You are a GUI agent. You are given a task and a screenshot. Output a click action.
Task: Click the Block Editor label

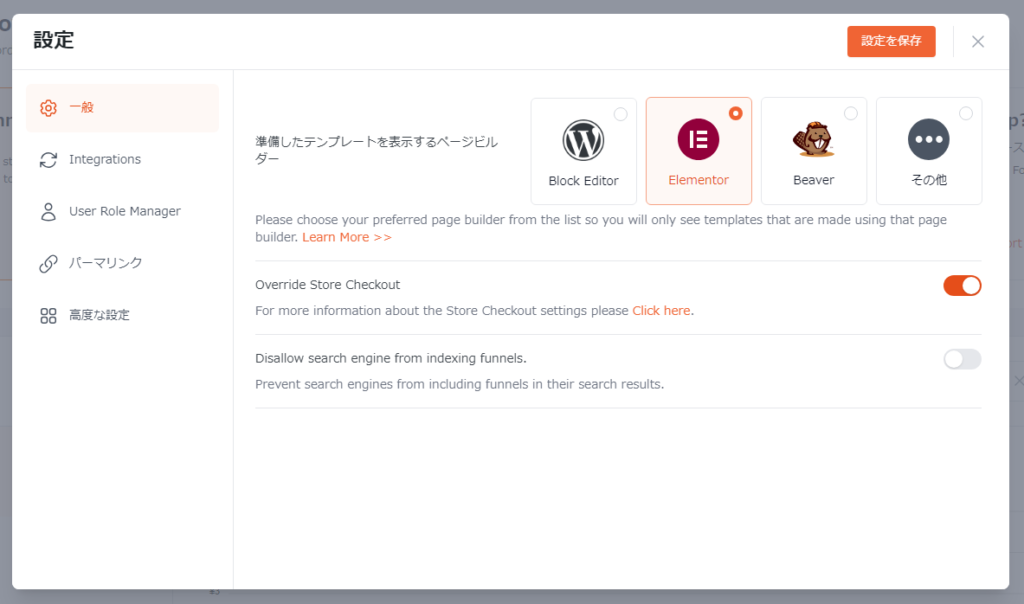click(x=583, y=181)
